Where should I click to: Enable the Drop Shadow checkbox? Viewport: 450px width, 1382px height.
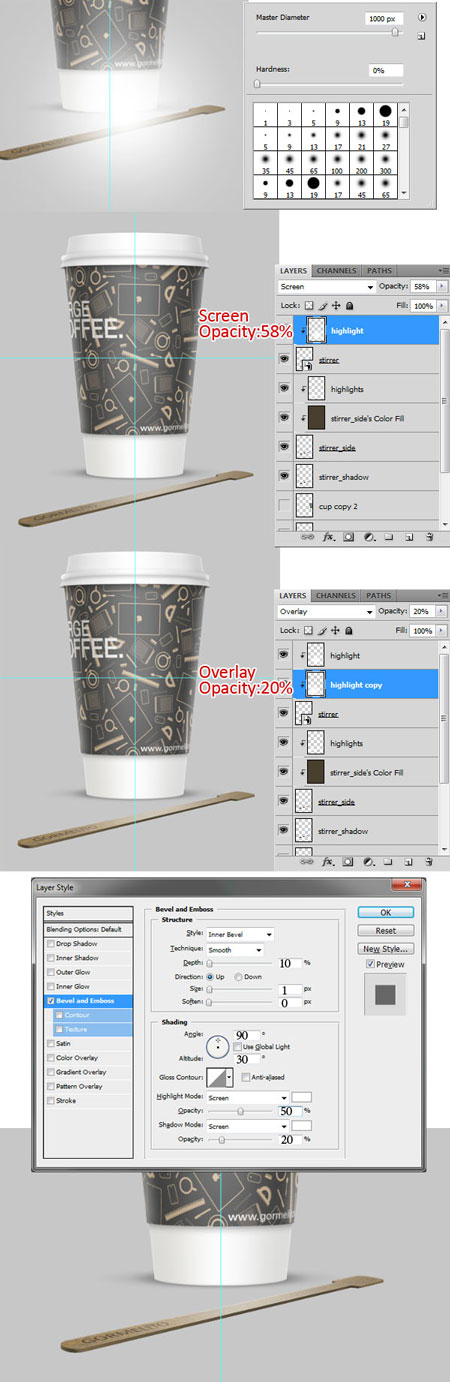(x=51, y=943)
